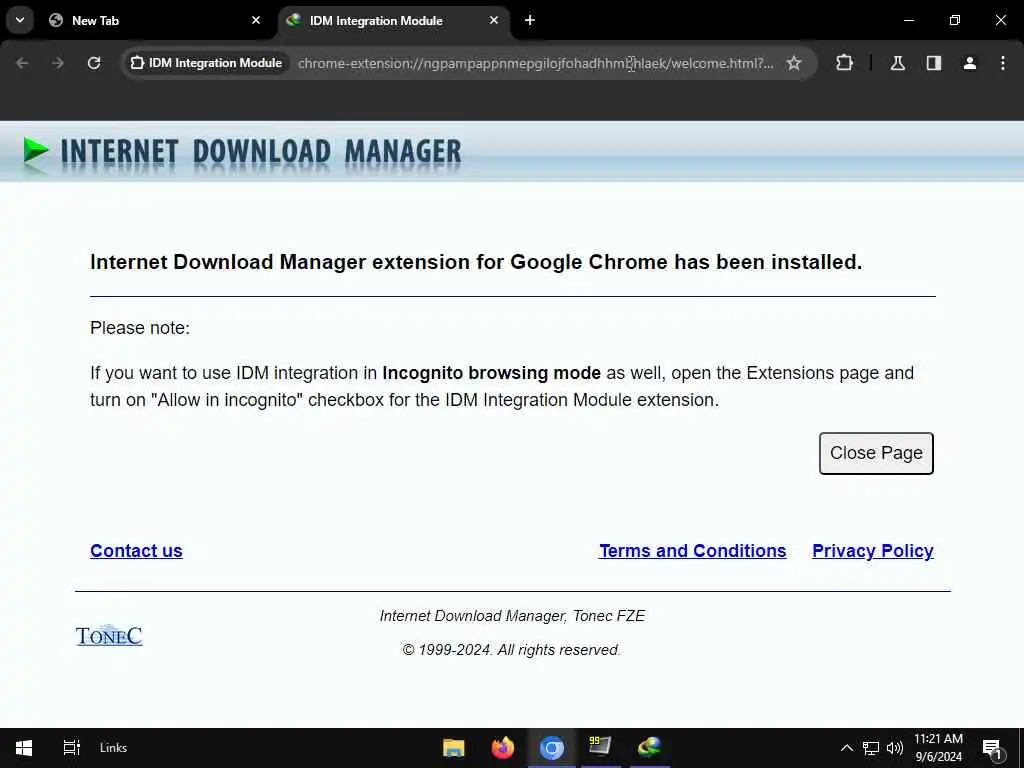Screen dimensions: 1024x768
Task: Open Chrome Labs flask icon
Action: pos(897,63)
